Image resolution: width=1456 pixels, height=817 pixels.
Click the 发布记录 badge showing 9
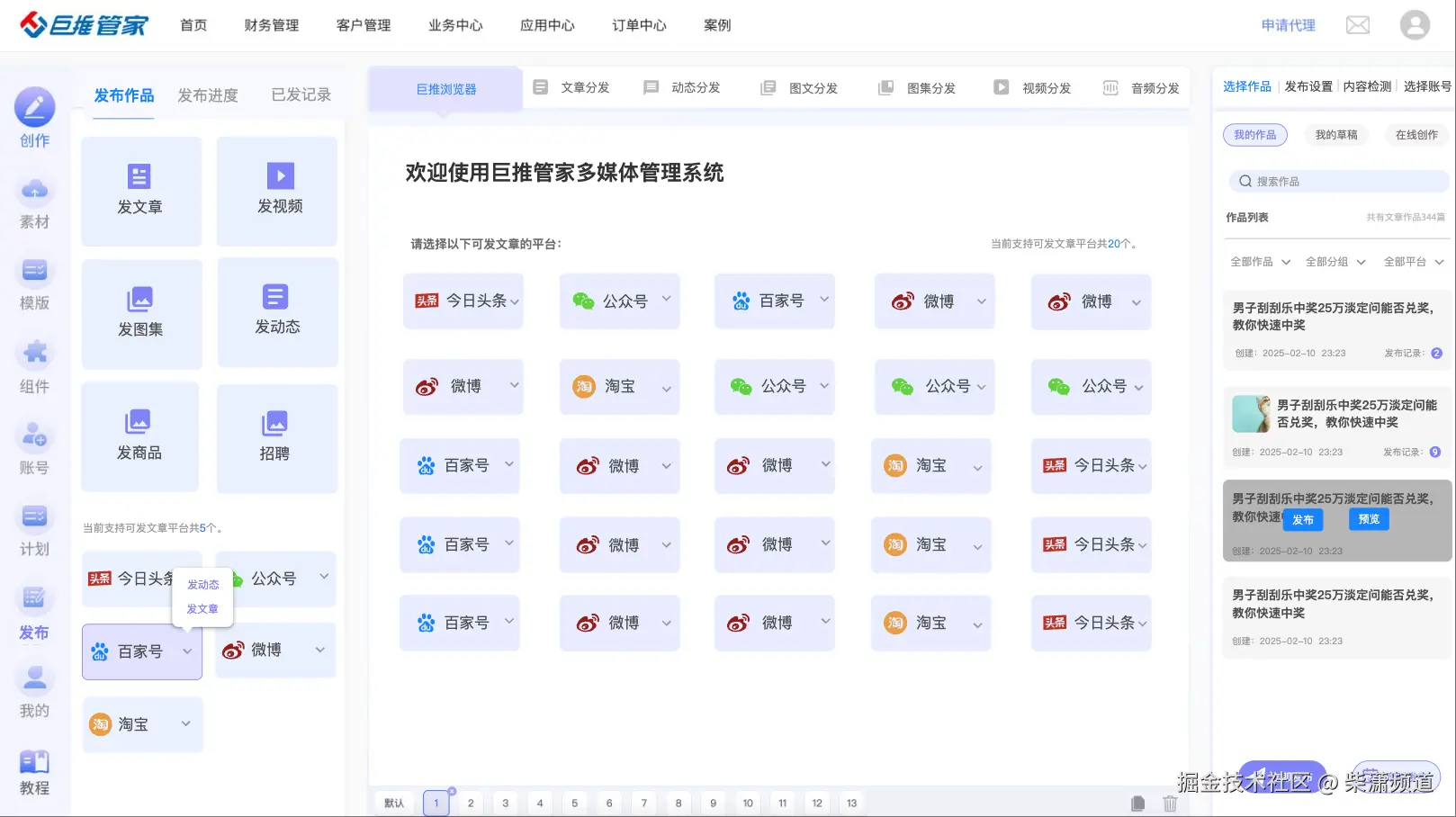(1434, 452)
